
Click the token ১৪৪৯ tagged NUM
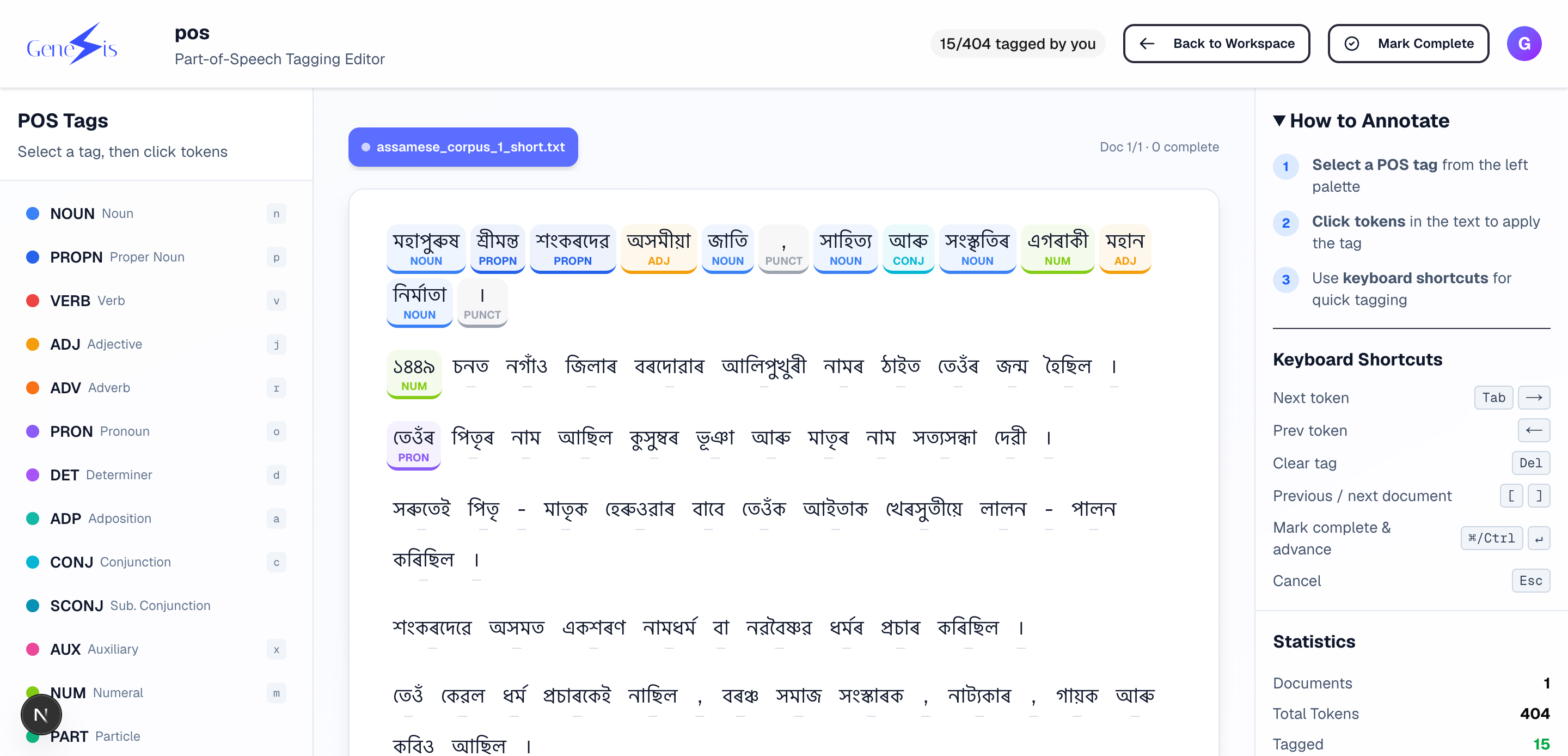(414, 374)
